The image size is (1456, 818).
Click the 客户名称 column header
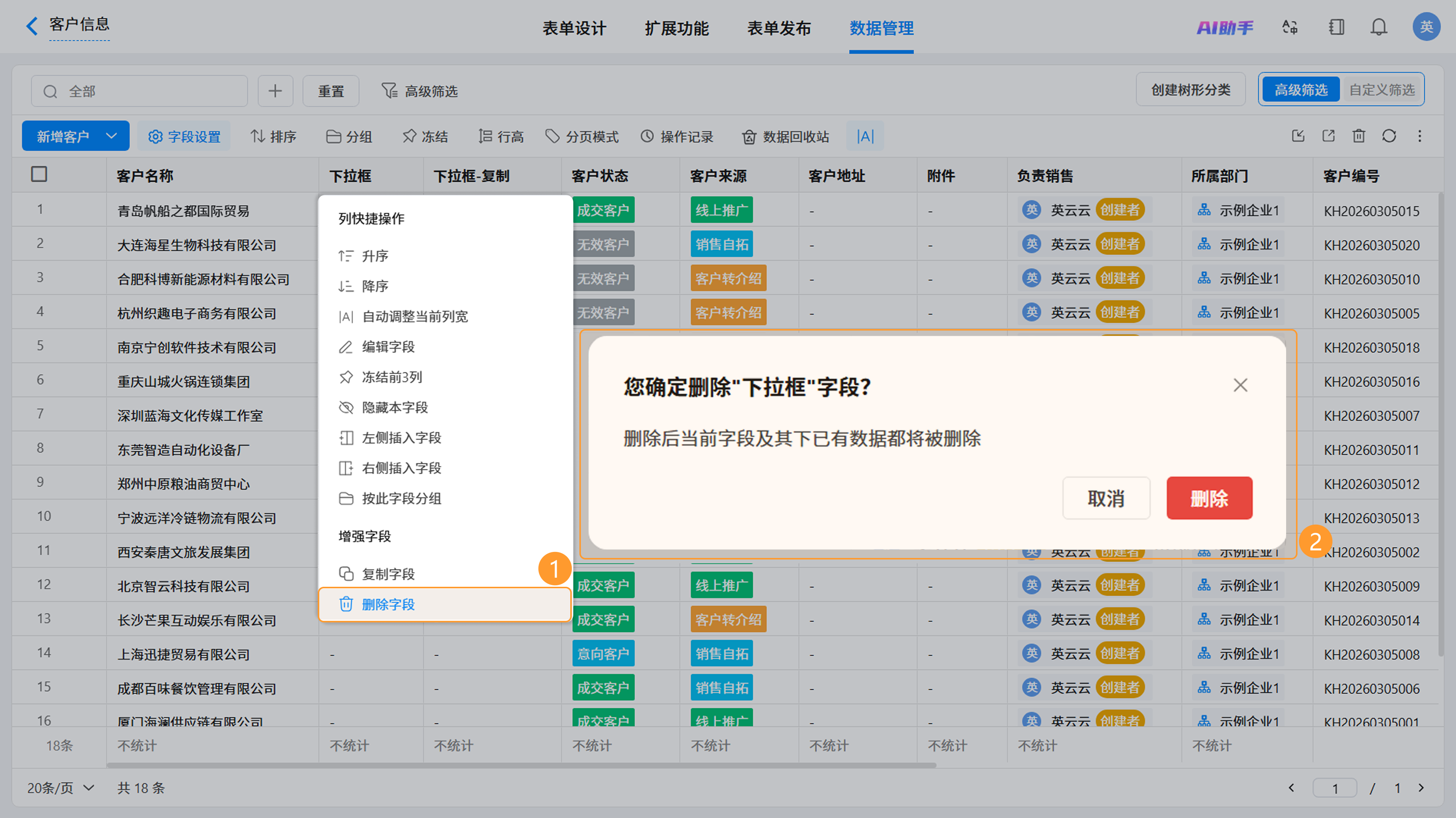click(x=212, y=176)
